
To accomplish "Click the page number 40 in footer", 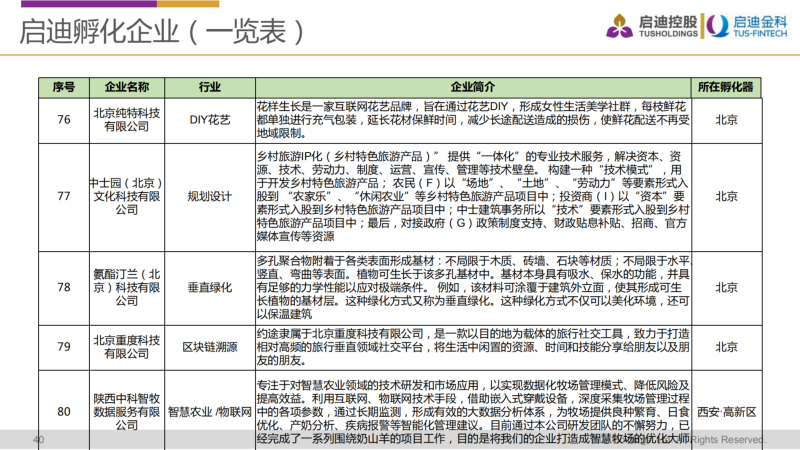I will [38, 440].
